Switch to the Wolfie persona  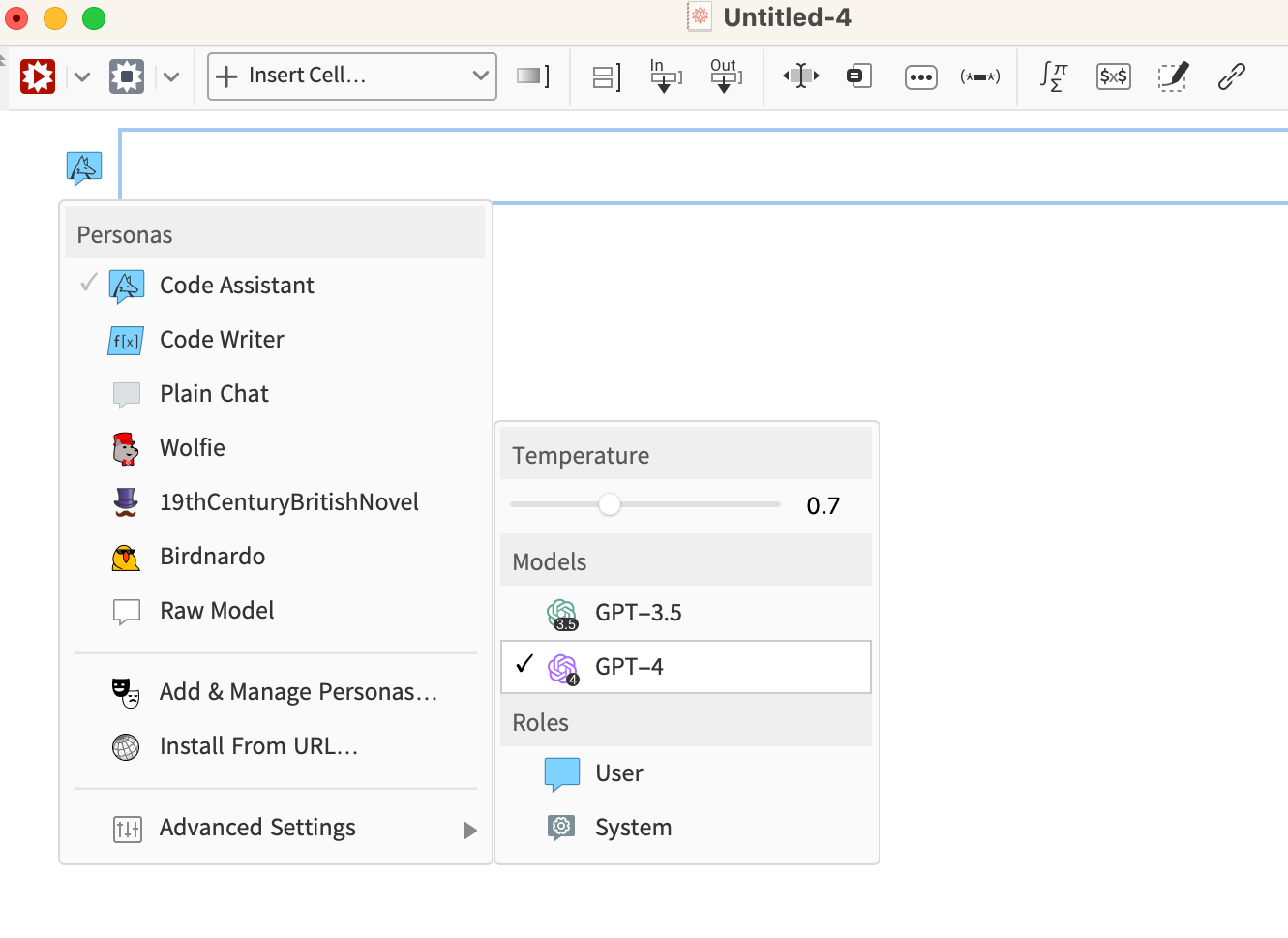tap(275, 448)
